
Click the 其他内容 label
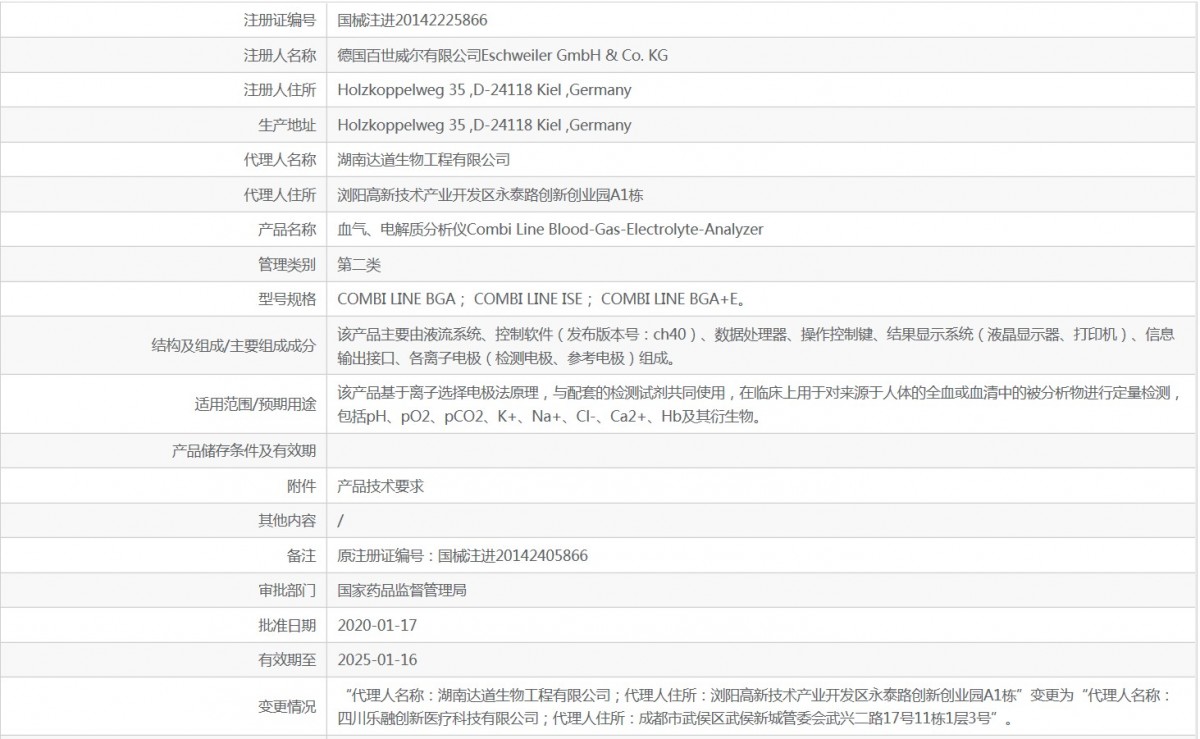pos(287,521)
